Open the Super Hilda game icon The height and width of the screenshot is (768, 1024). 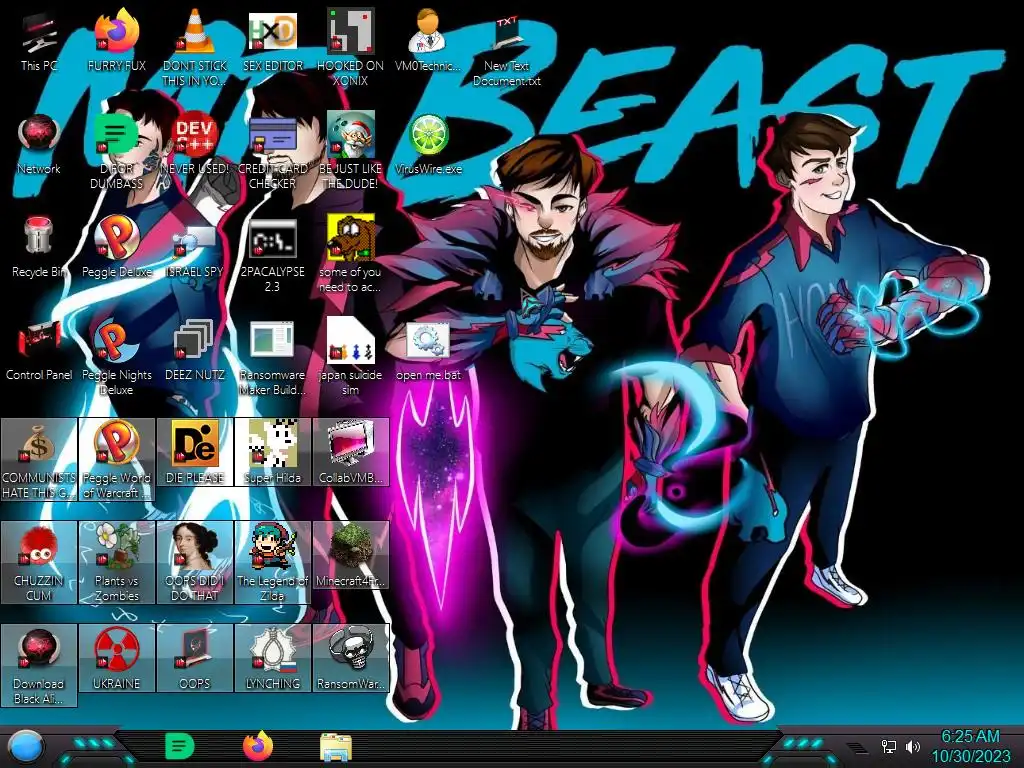pos(273,452)
